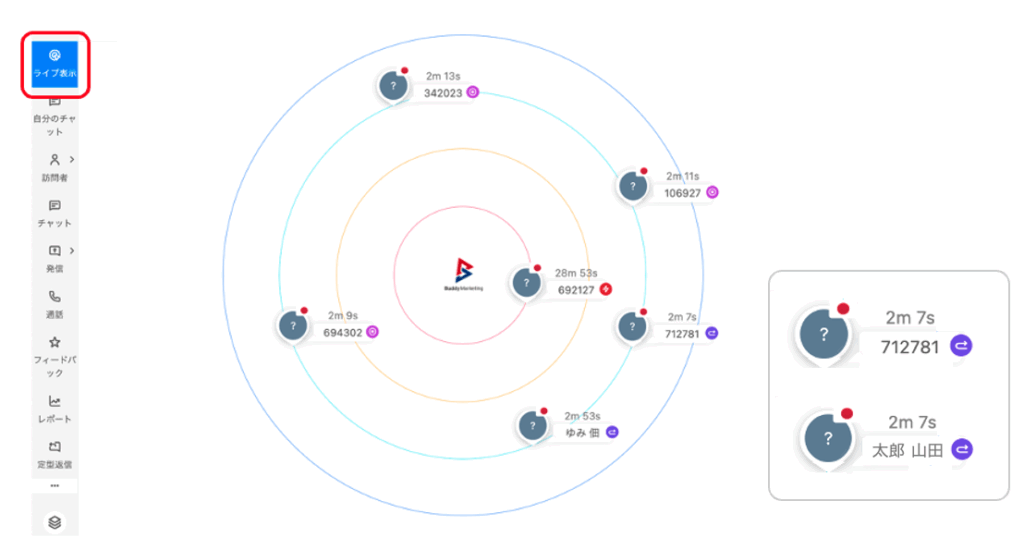Click red icon next to visitor 692127
1024x550 pixels.
click(x=605, y=290)
